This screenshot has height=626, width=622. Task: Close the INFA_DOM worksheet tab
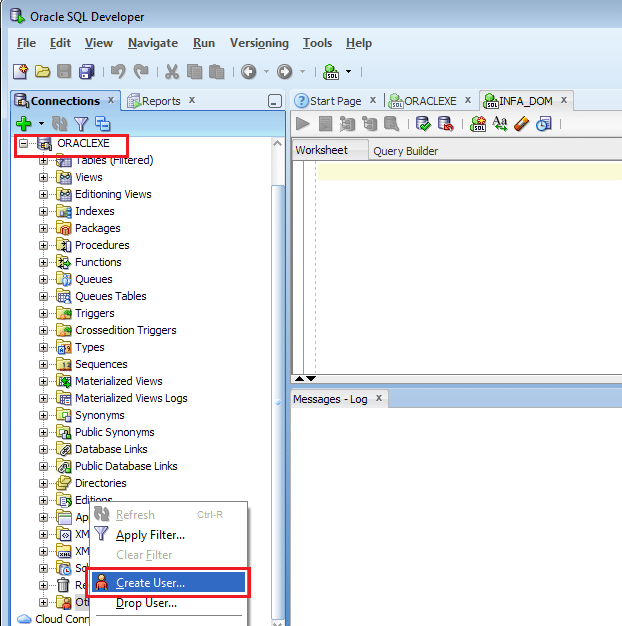tap(564, 100)
